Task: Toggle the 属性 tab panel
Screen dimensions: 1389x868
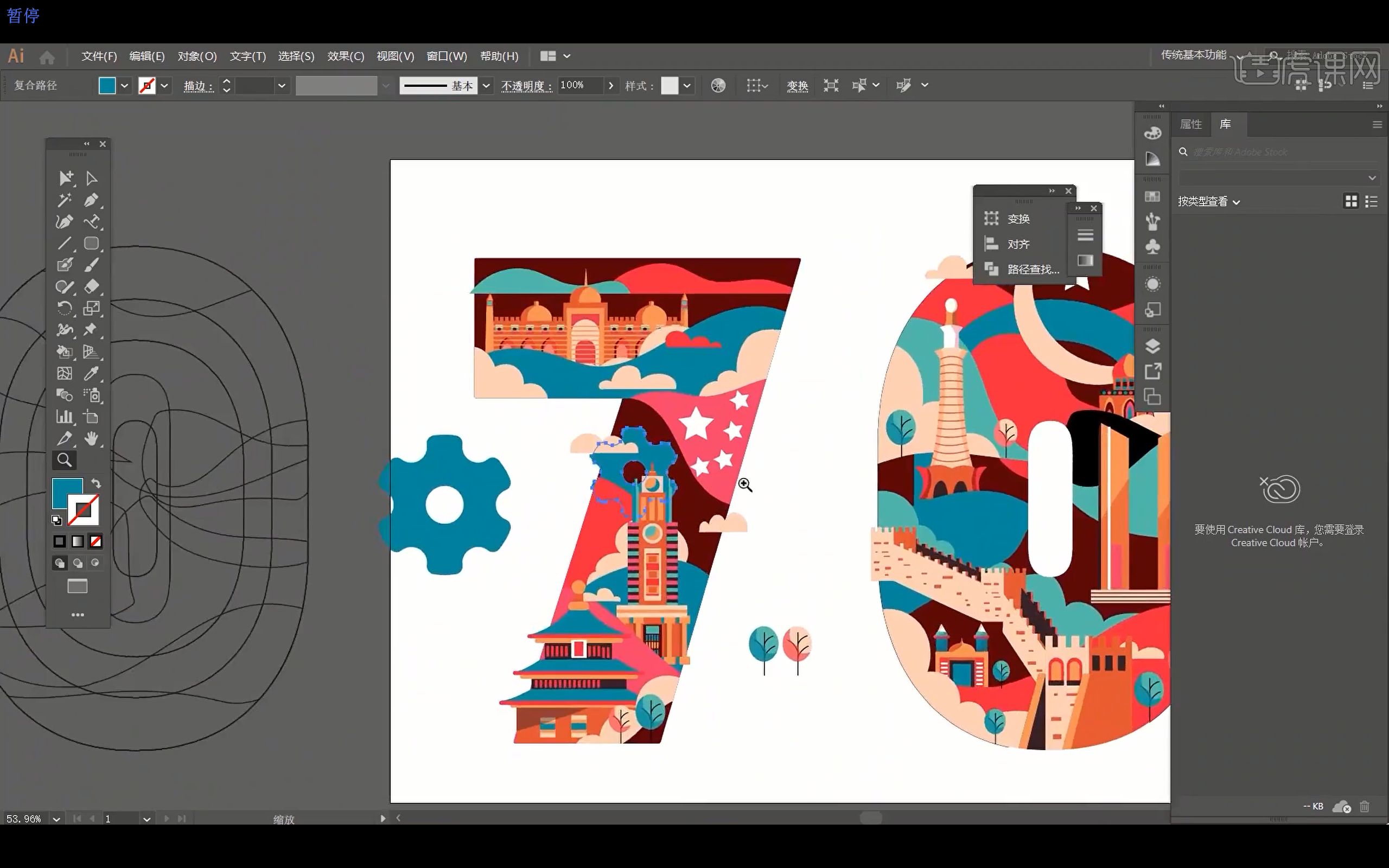Action: pyautogui.click(x=1191, y=123)
